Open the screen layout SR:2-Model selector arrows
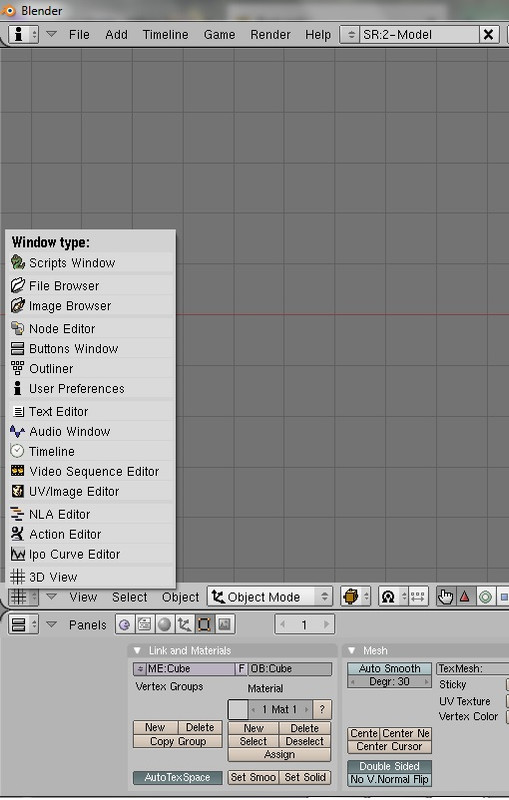This screenshot has height=800, width=509. pyautogui.click(x=350, y=35)
